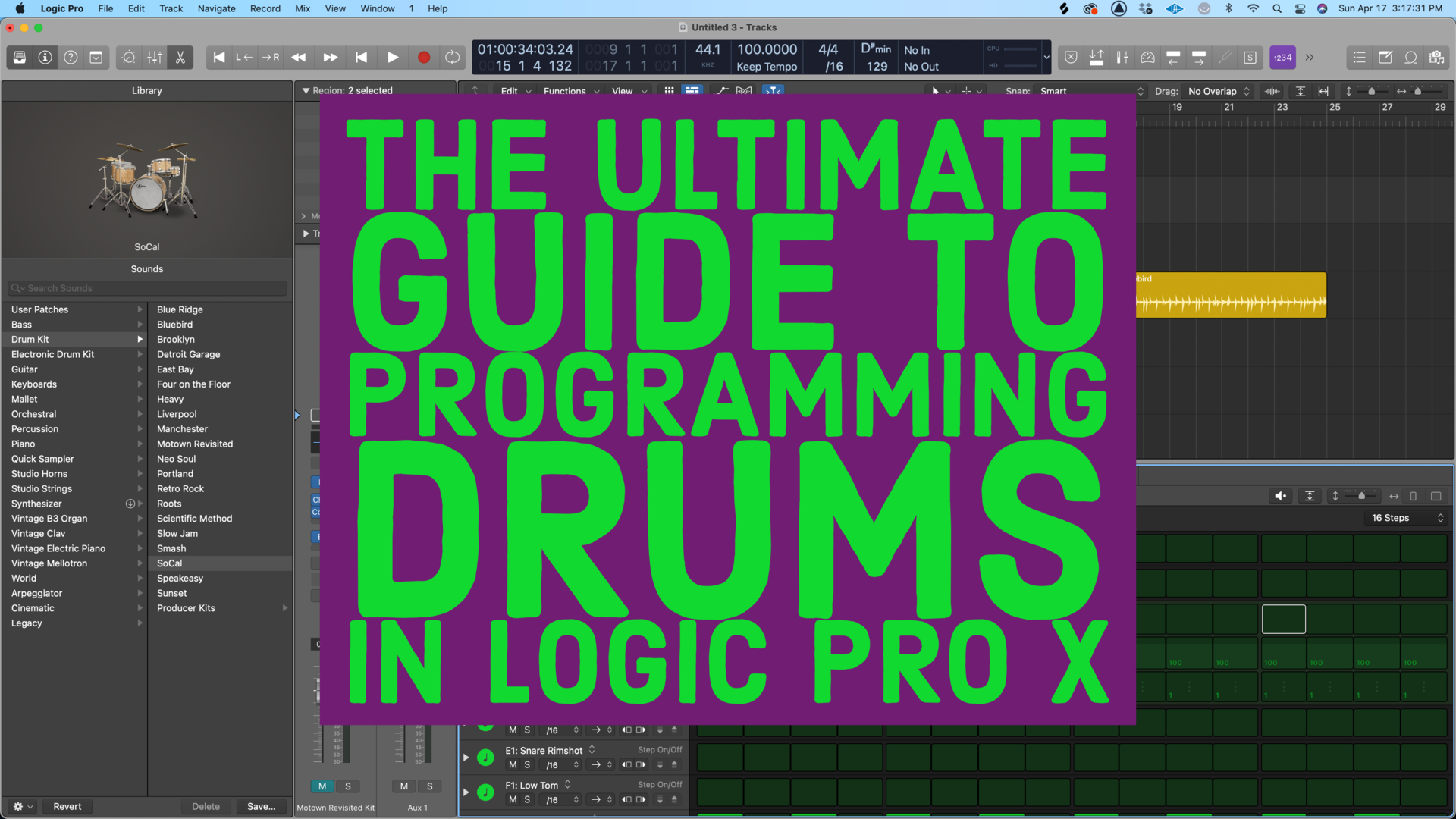Image resolution: width=1456 pixels, height=819 pixels.
Task: Solo the F1: Low Tom row
Action: 528,799
